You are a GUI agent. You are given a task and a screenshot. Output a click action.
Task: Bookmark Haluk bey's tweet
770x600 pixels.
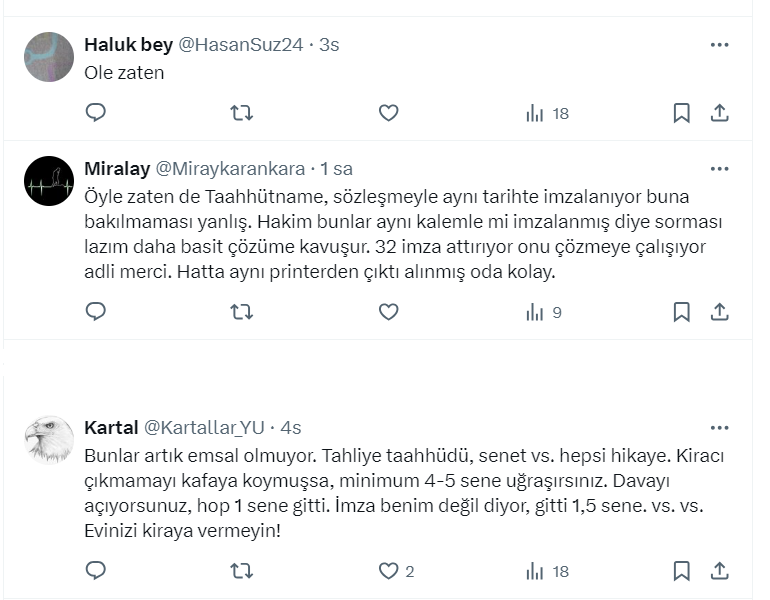[681, 113]
